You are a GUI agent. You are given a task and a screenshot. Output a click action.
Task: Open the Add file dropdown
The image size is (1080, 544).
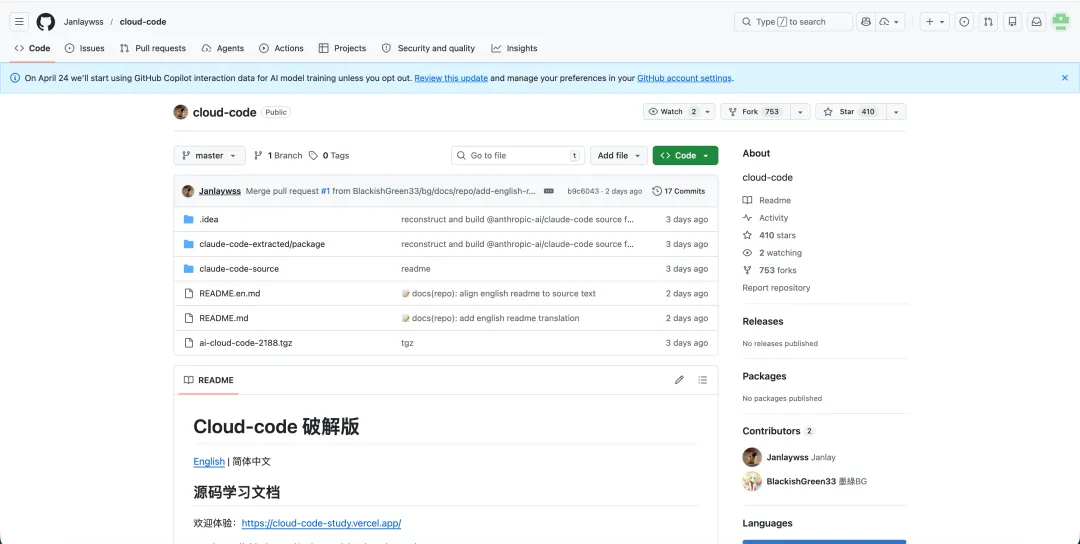[619, 156]
